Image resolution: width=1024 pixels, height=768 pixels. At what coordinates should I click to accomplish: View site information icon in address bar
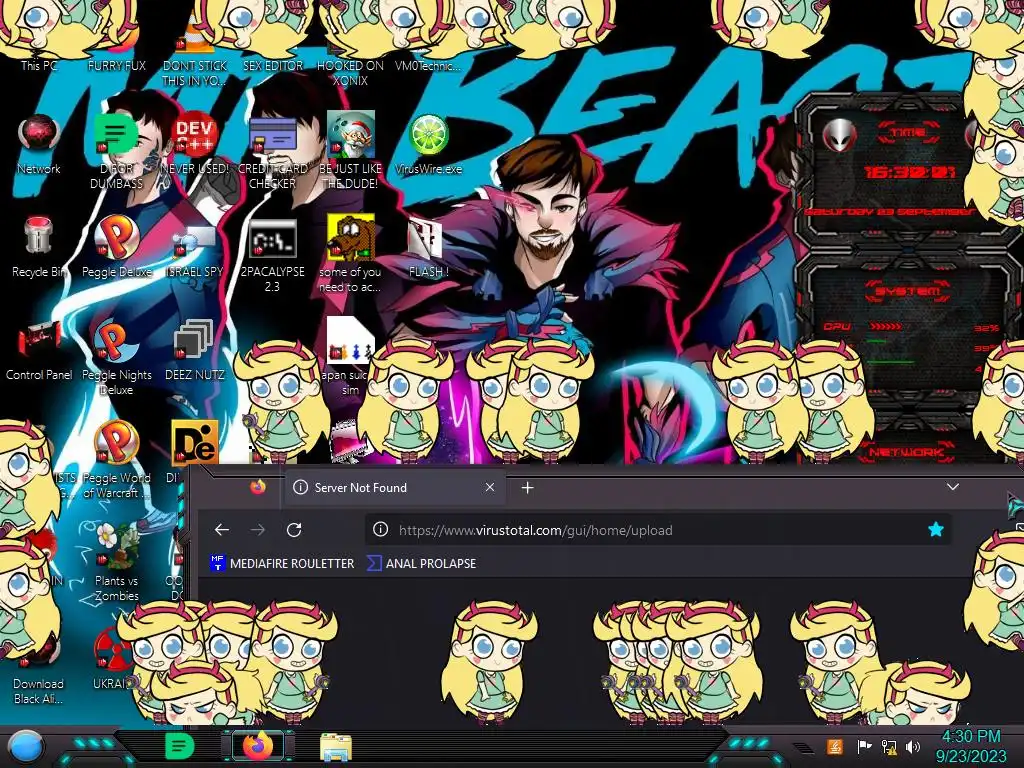point(380,530)
